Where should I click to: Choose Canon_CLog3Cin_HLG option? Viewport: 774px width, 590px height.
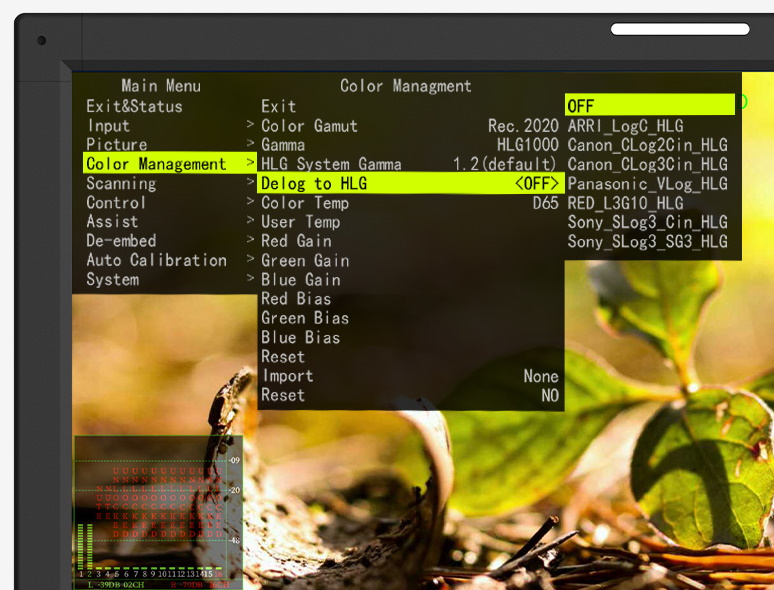coord(647,164)
